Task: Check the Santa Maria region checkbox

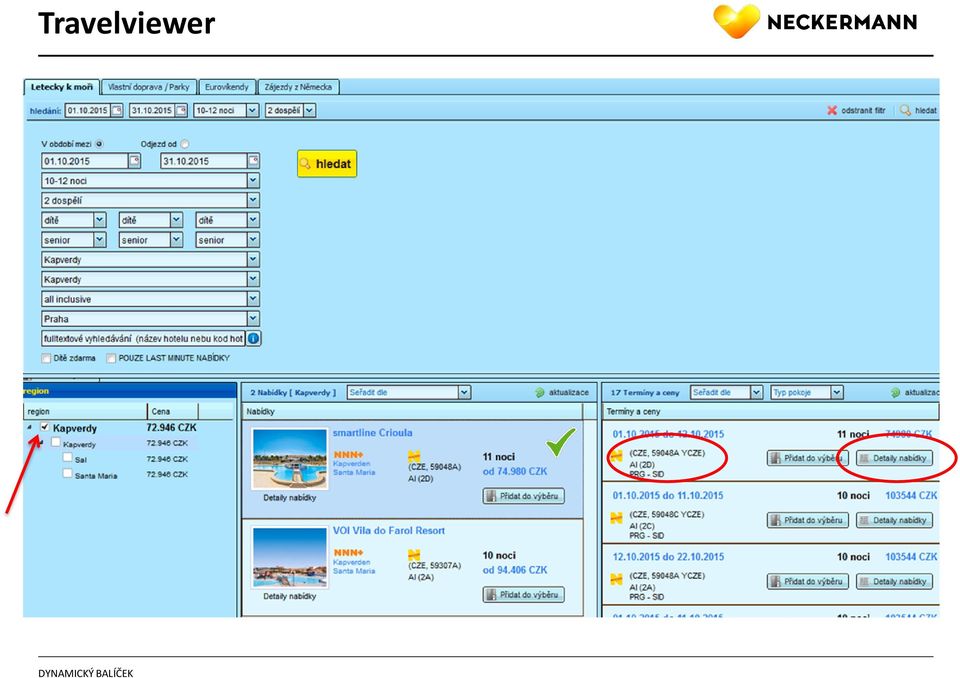Action: coord(67,473)
